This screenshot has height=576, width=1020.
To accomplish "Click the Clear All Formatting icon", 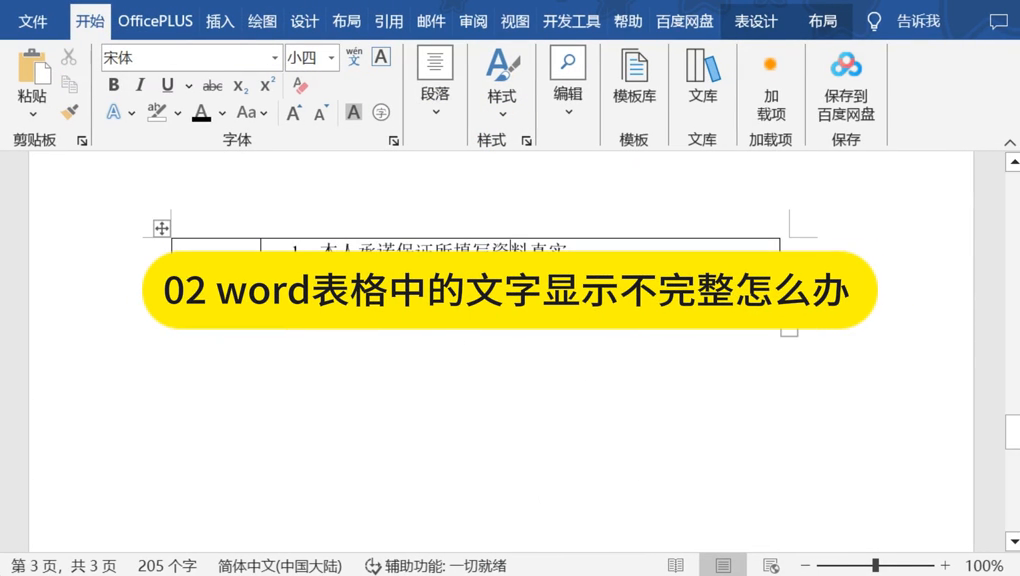I will coord(300,86).
